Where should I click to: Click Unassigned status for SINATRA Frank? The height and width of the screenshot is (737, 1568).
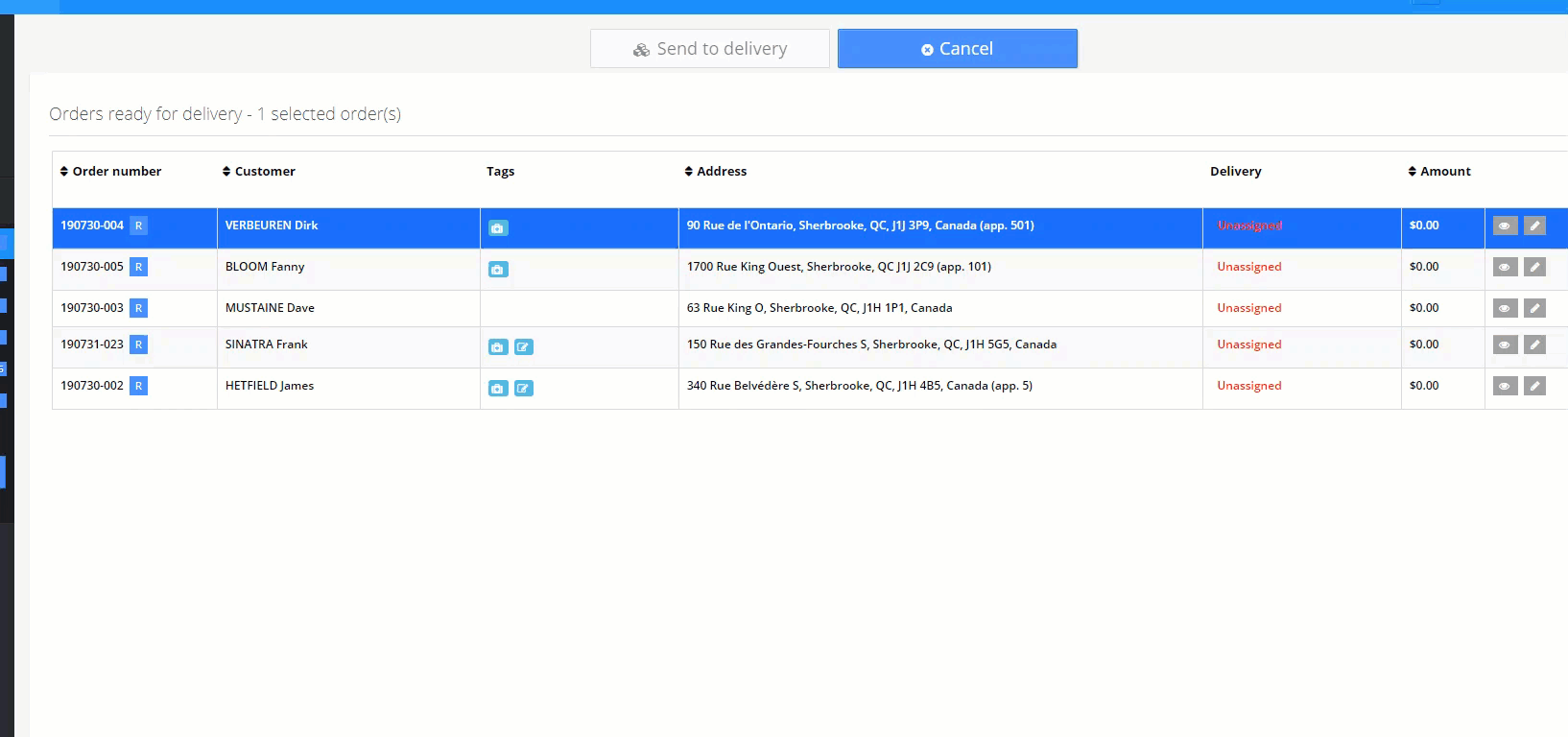pyautogui.click(x=1249, y=345)
